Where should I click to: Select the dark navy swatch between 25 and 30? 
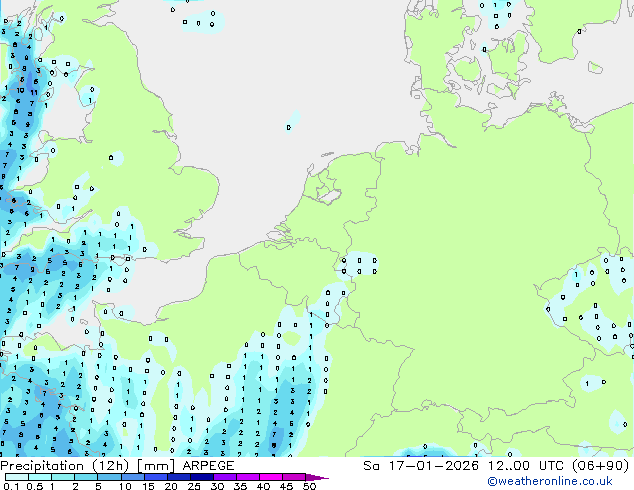[201, 477]
